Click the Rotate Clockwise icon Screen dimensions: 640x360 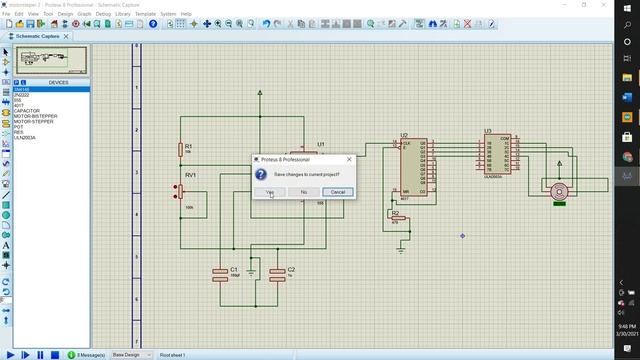[x=6, y=282]
